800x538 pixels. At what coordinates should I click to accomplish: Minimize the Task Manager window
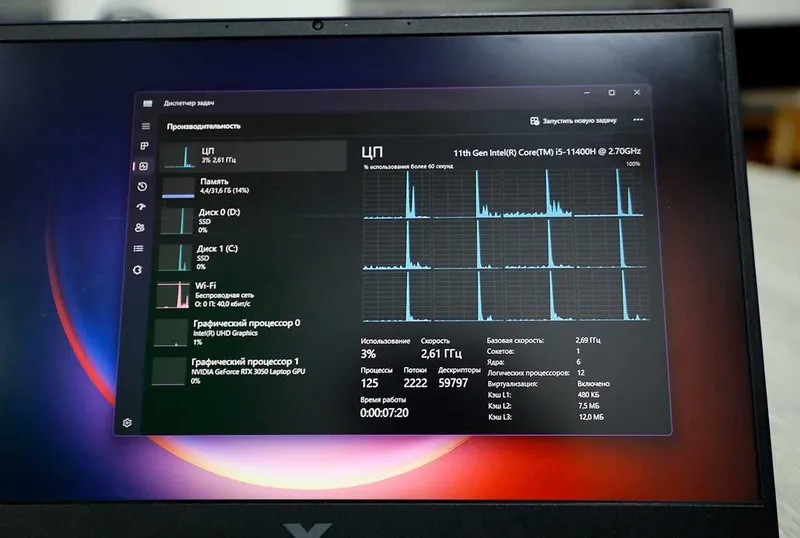[587, 93]
